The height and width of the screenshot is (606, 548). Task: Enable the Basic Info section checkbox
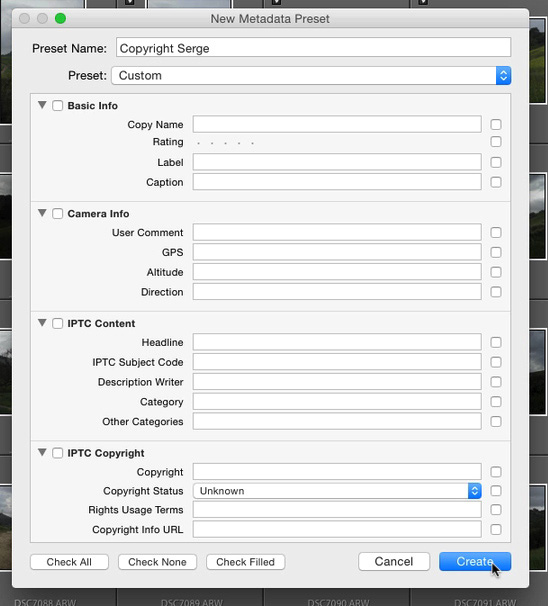pos(58,106)
